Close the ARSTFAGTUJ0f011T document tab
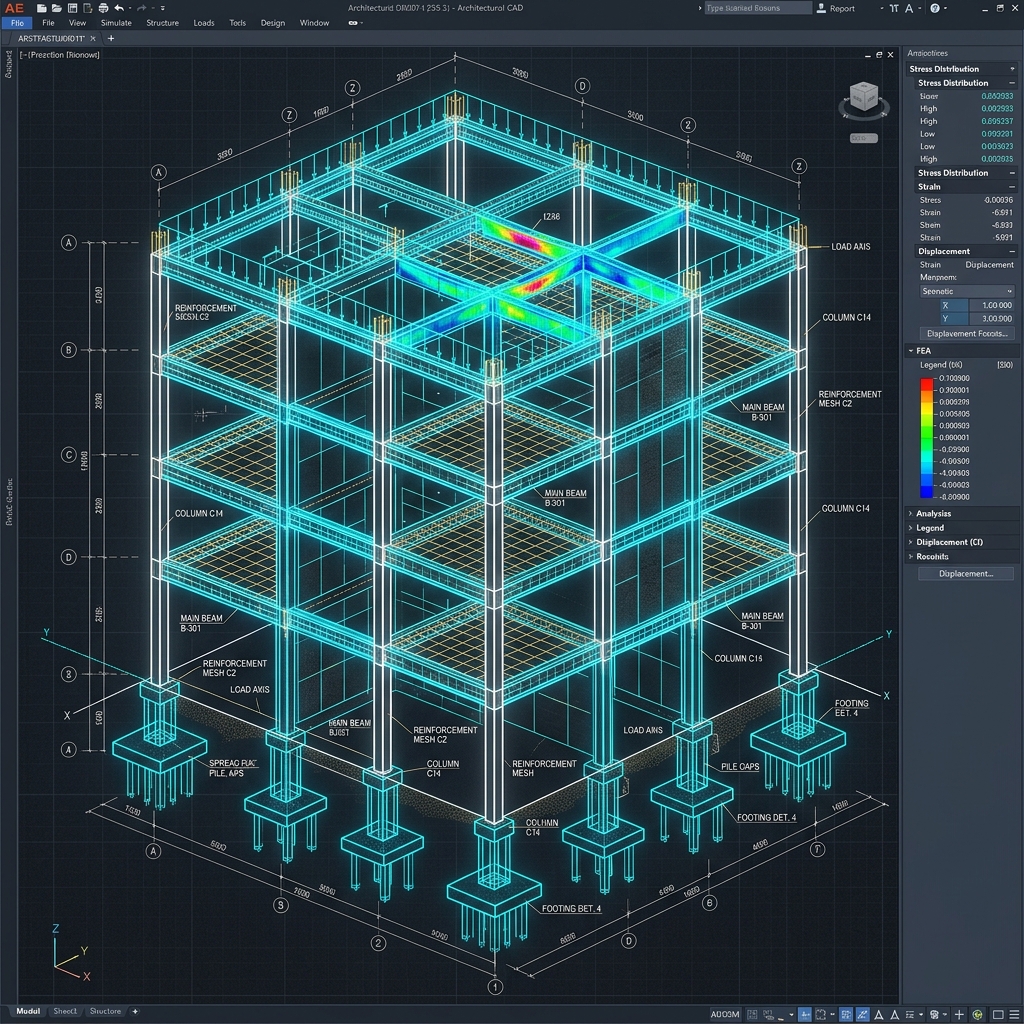The height and width of the screenshot is (1024, 1024). (x=93, y=39)
